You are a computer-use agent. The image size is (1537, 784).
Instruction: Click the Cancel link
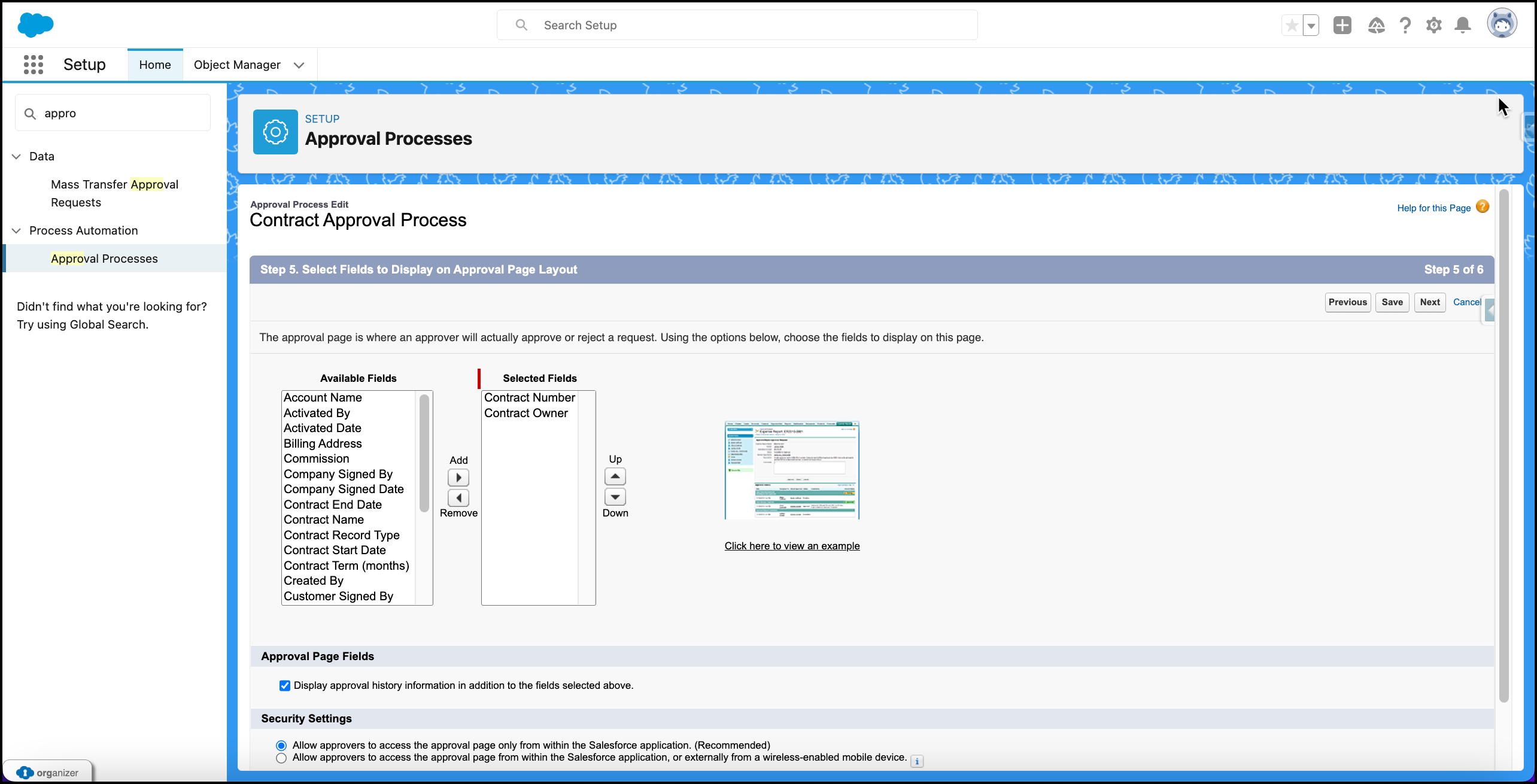coord(1467,302)
